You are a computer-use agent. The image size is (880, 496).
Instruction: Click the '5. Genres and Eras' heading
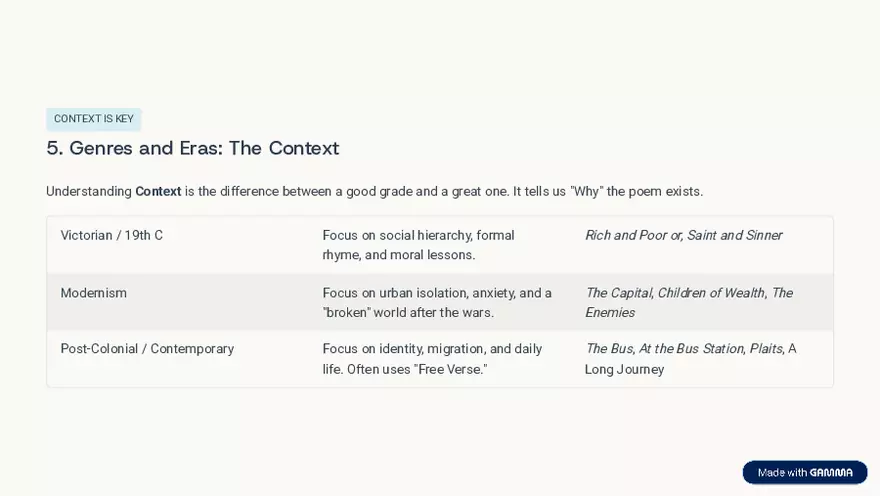192,148
